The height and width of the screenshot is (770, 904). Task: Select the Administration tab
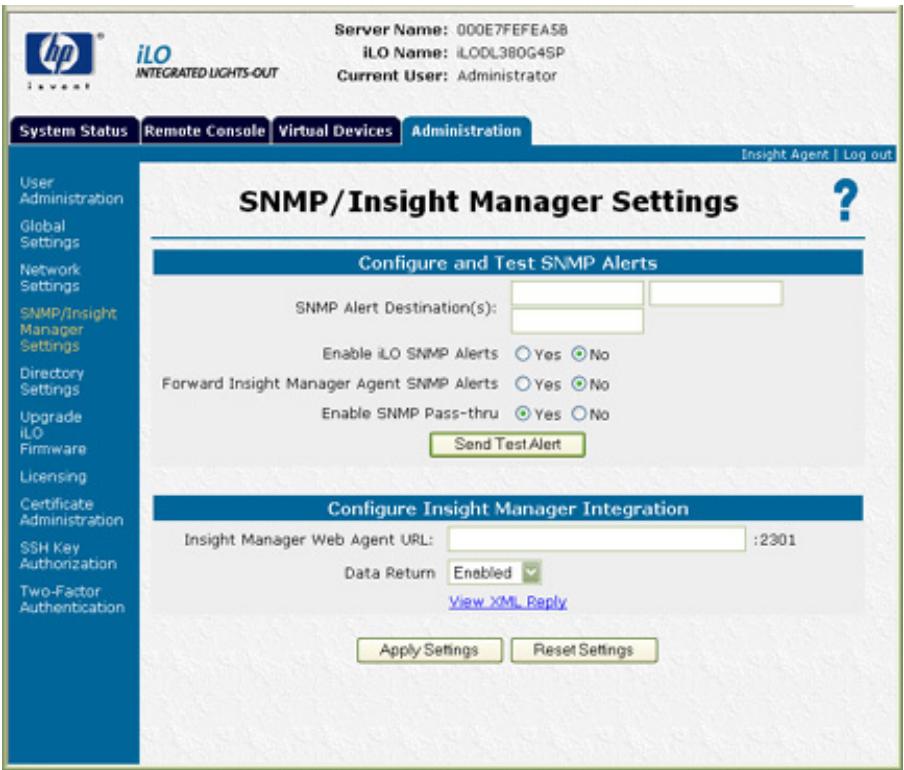466,130
